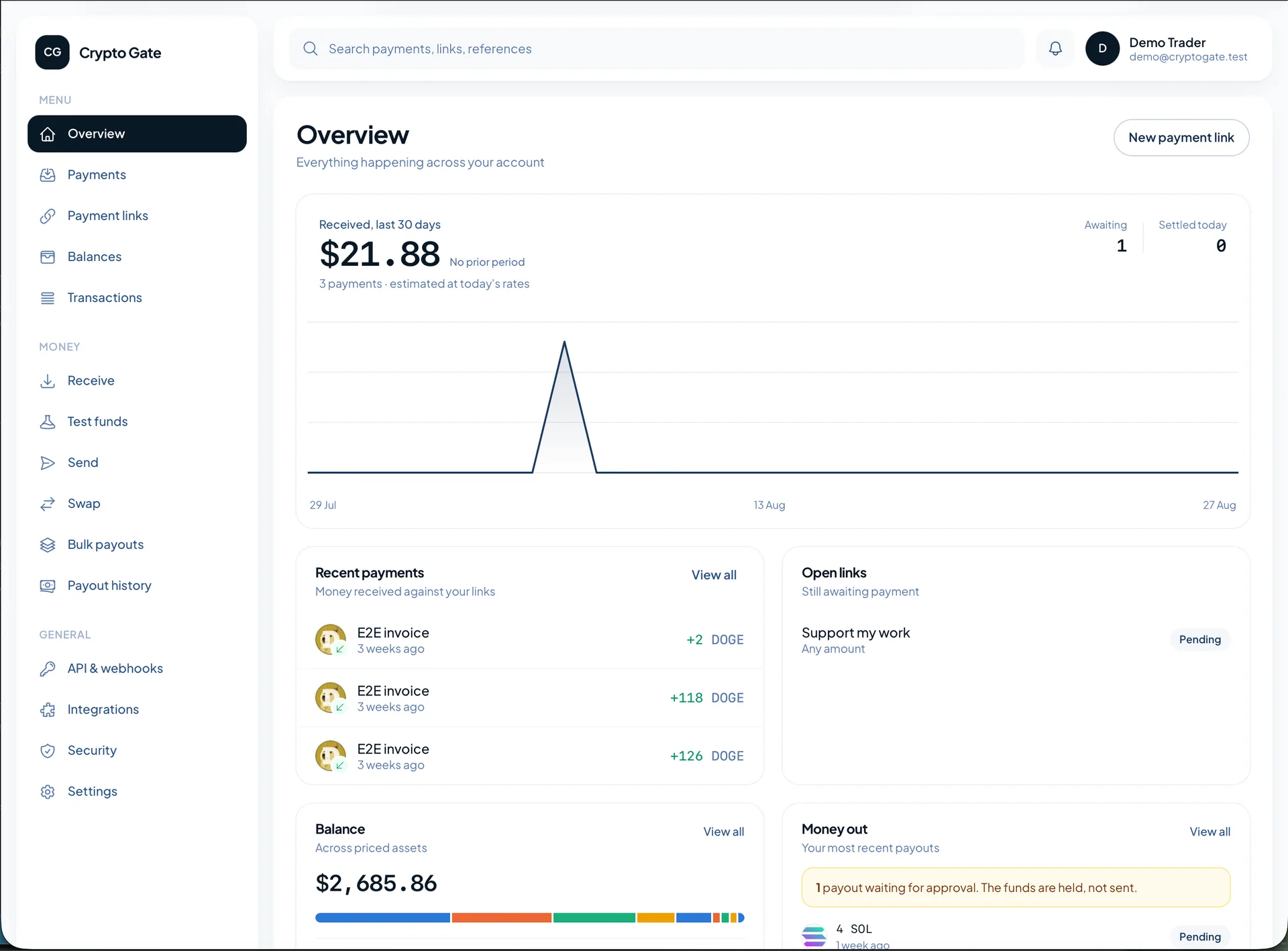
Task: Click View all in the Balance card
Action: pyautogui.click(x=723, y=832)
